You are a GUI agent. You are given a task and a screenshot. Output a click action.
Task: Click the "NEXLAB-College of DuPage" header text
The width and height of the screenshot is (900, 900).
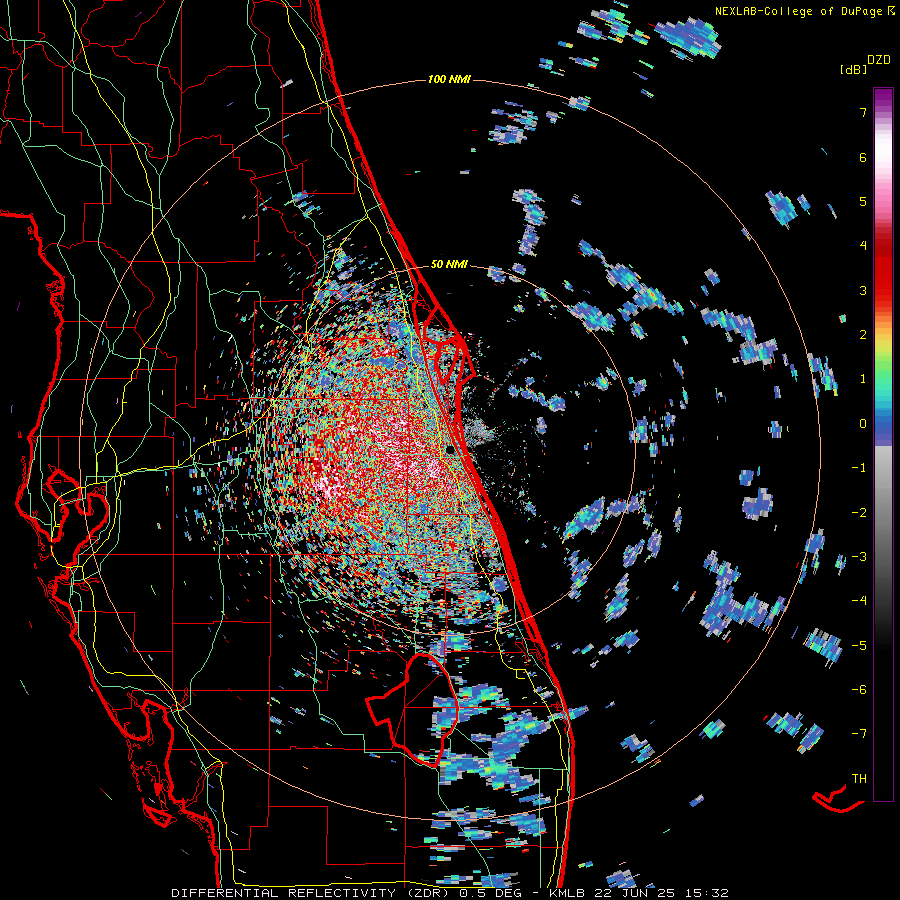[x=798, y=11]
